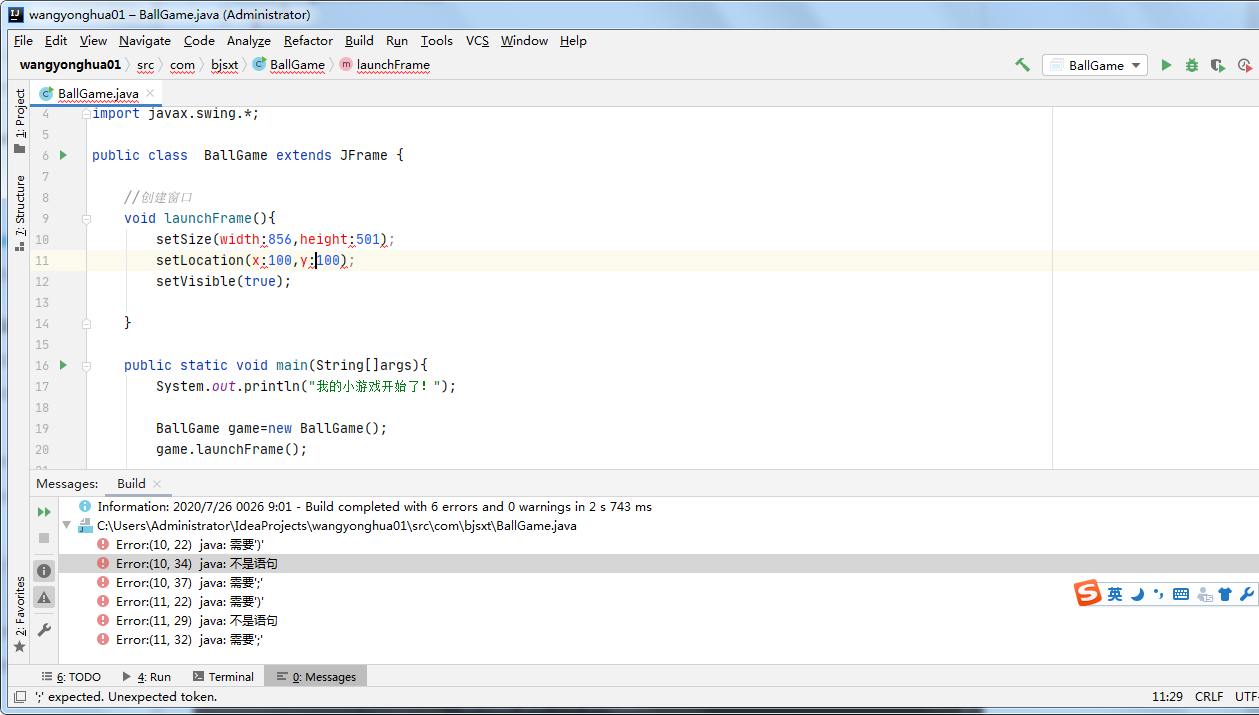
Task: Open the Code menu
Action: (x=199, y=41)
